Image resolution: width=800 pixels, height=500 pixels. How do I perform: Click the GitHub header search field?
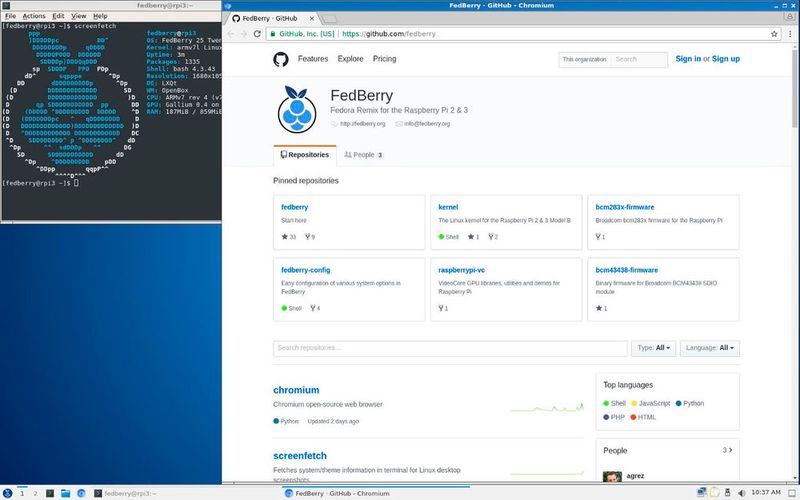[639, 60]
